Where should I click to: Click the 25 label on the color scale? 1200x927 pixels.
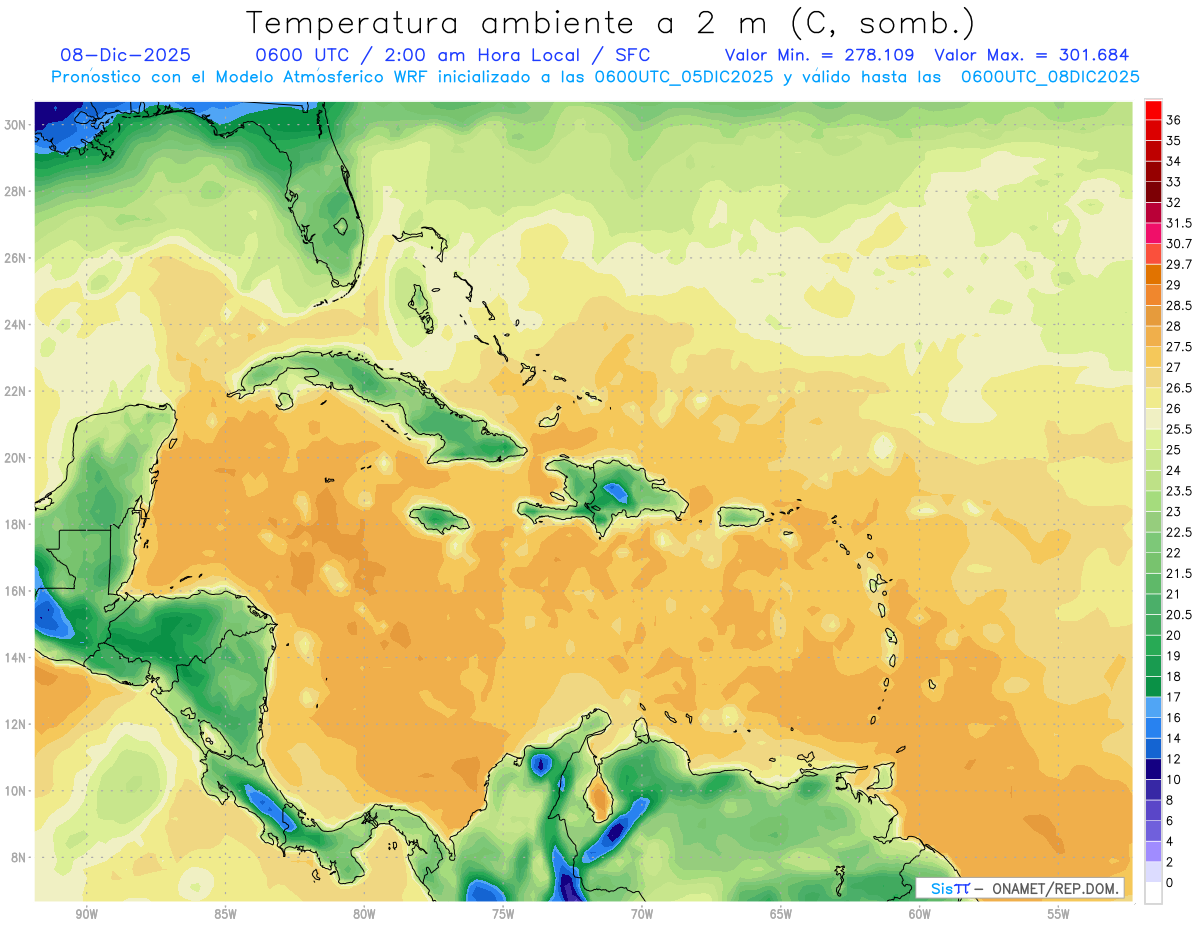(x=1174, y=450)
